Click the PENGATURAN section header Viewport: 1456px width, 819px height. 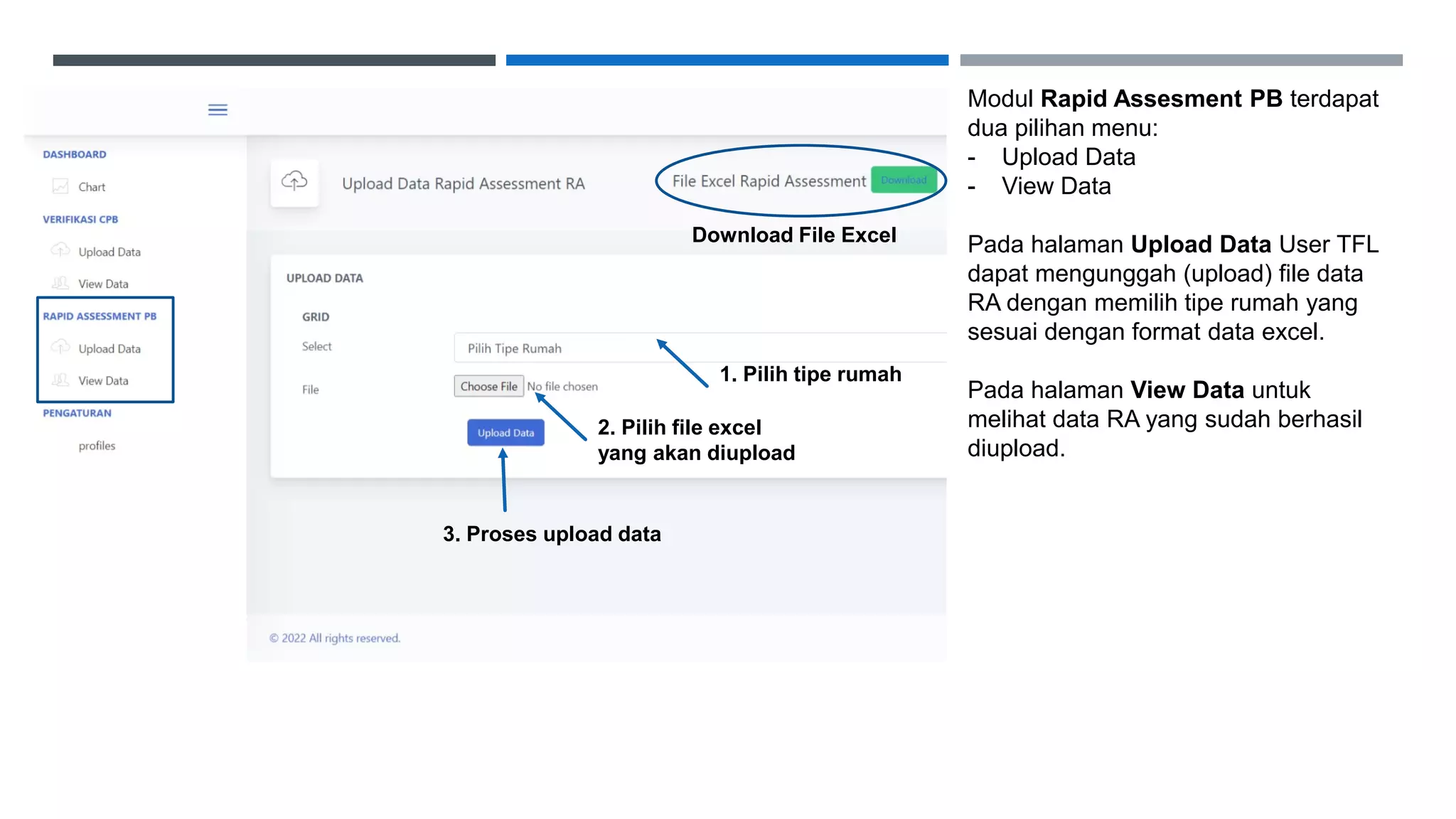click(77, 413)
